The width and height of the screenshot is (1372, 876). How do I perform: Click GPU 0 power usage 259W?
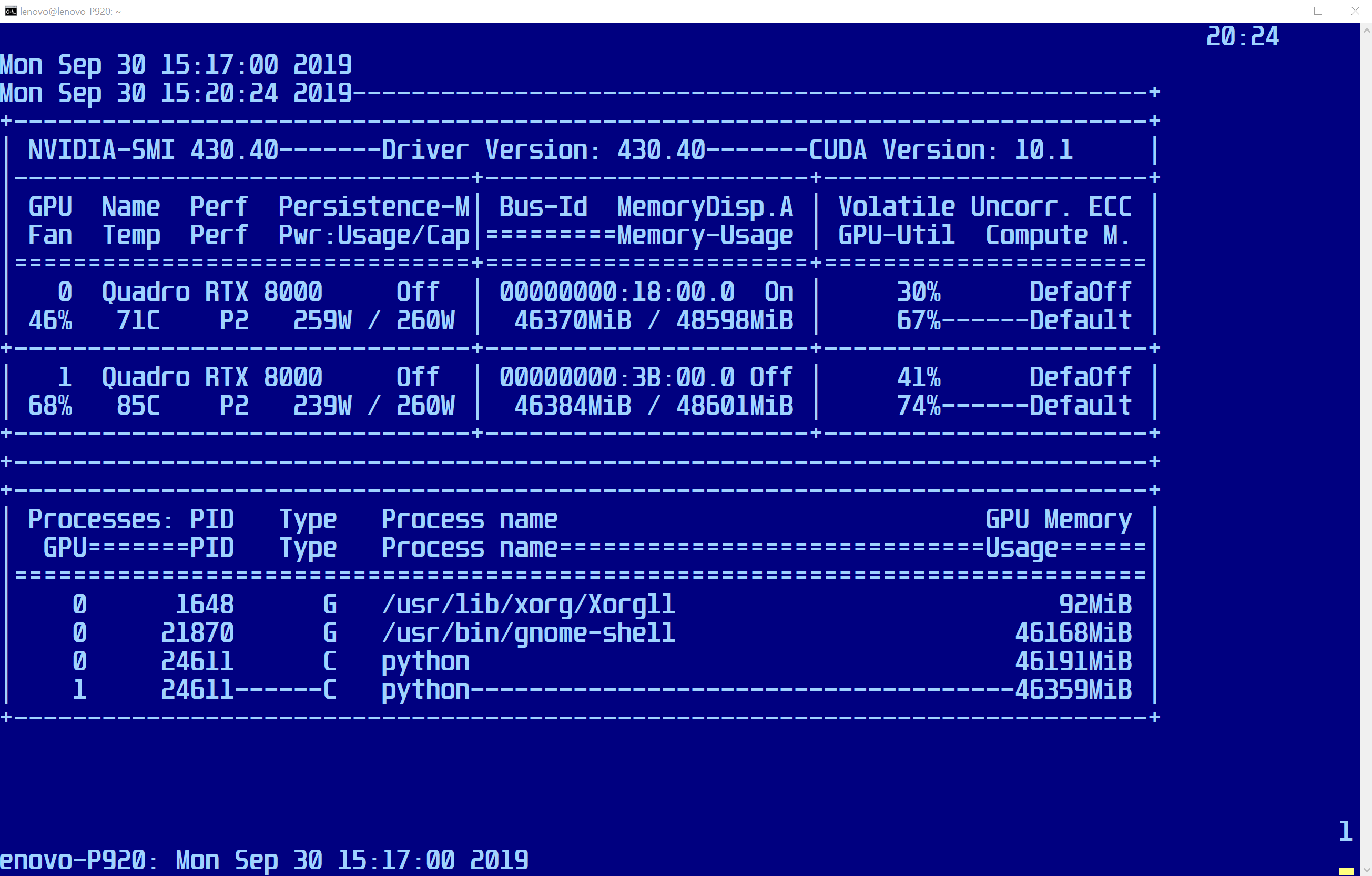point(322,321)
